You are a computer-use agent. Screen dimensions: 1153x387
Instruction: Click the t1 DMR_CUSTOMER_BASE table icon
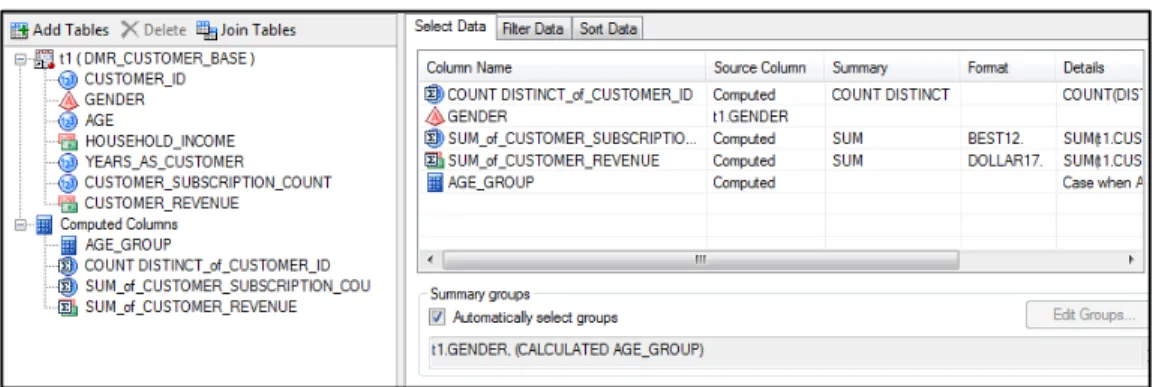point(44,59)
